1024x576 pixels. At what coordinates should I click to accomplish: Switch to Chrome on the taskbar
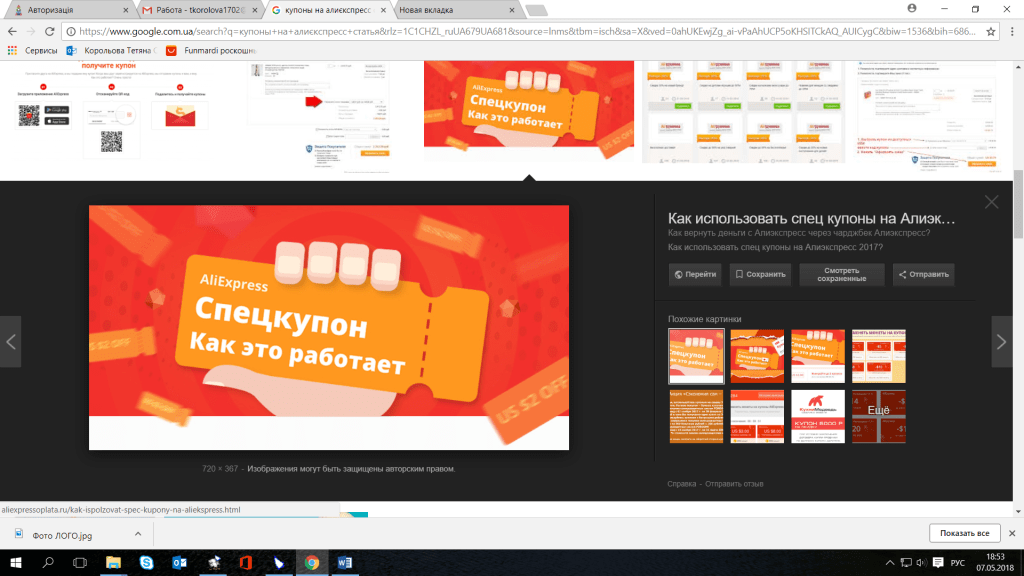point(312,563)
